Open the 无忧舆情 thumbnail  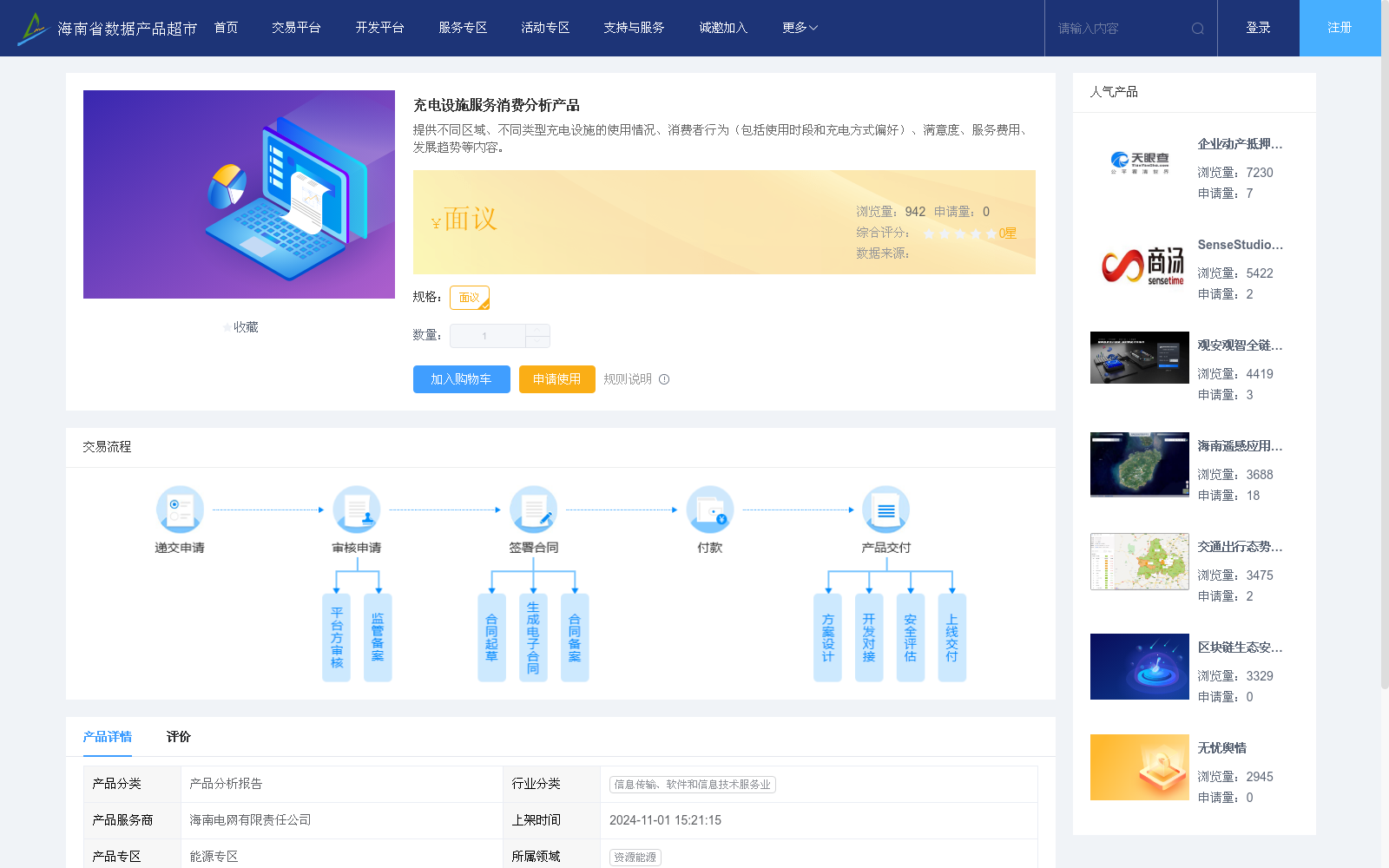pyautogui.click(x=1140, y=767)
